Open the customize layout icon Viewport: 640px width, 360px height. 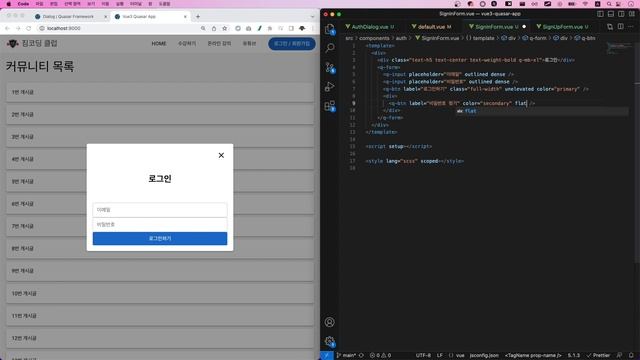tap(632, 14)
